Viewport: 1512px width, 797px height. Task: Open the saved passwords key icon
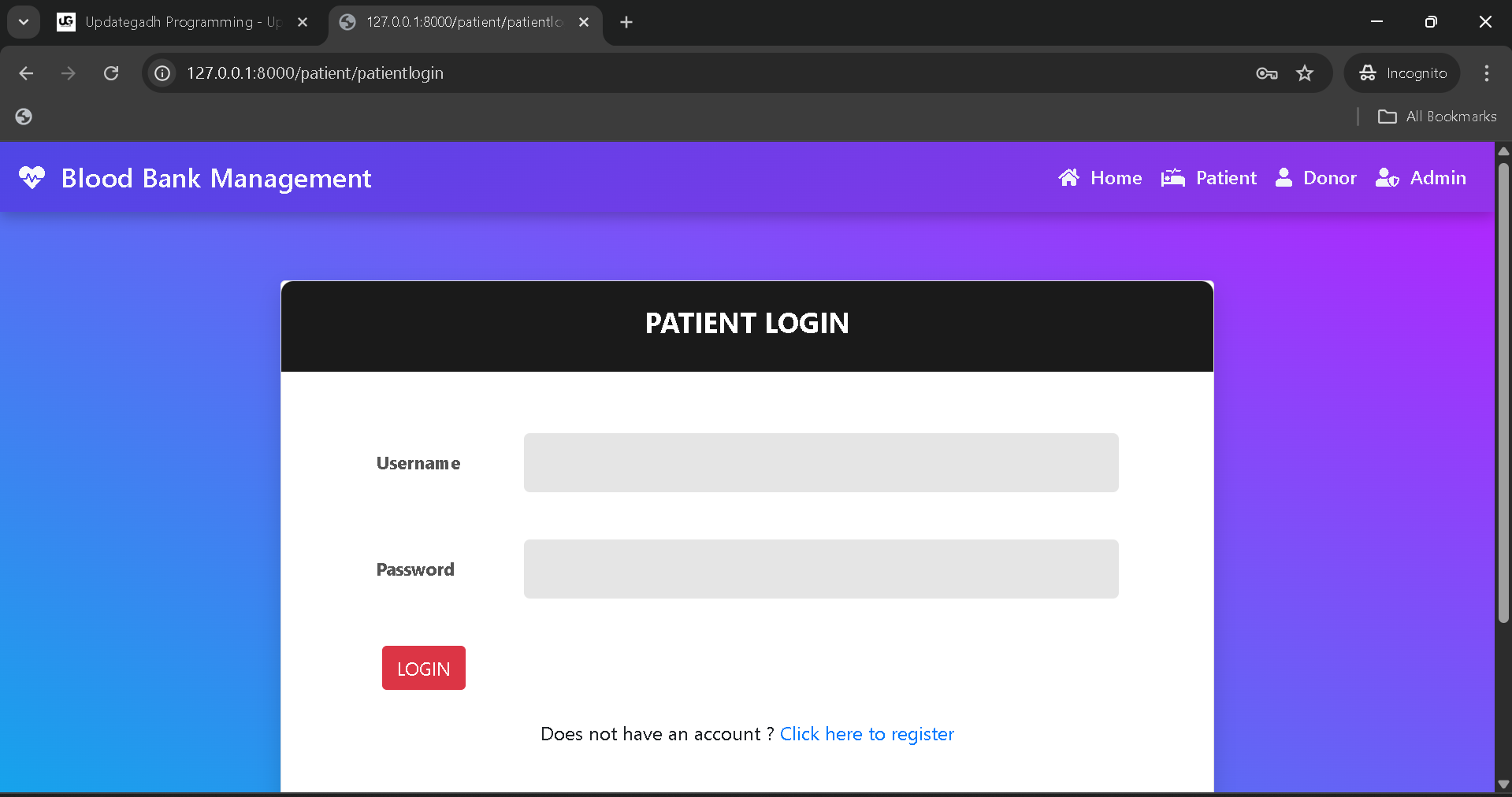coord(1266,73)
